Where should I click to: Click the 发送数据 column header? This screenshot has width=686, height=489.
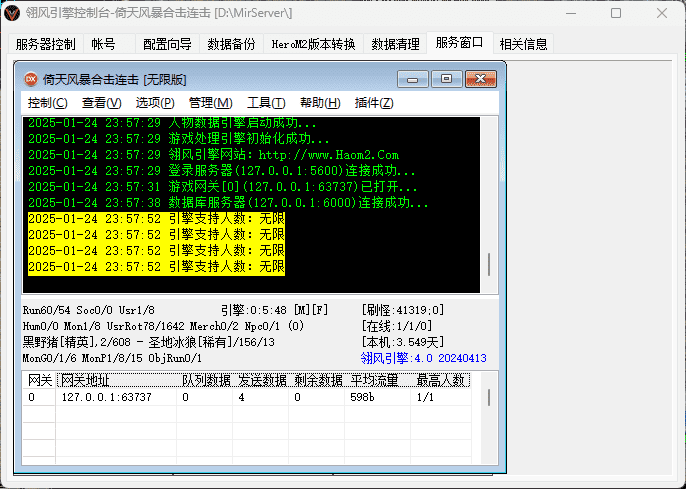(262, 380)
